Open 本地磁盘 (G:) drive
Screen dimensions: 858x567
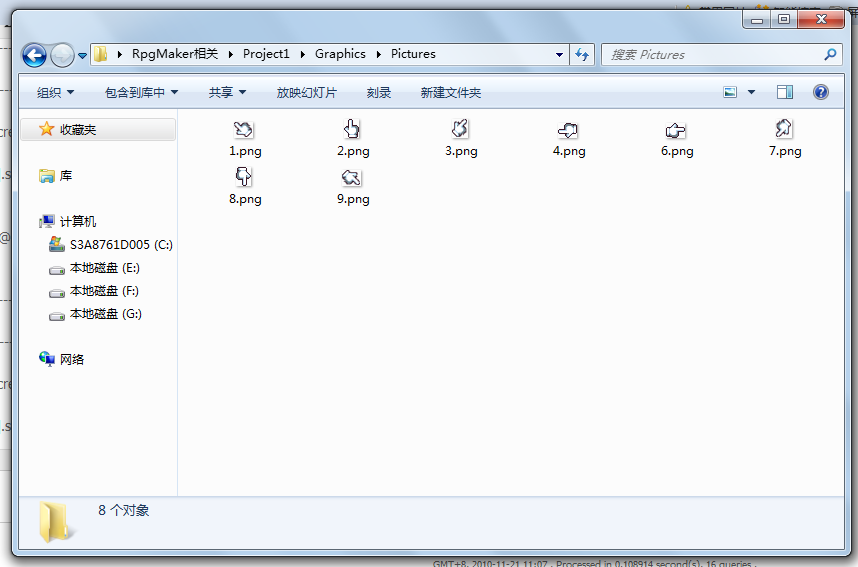coord(106,314)
